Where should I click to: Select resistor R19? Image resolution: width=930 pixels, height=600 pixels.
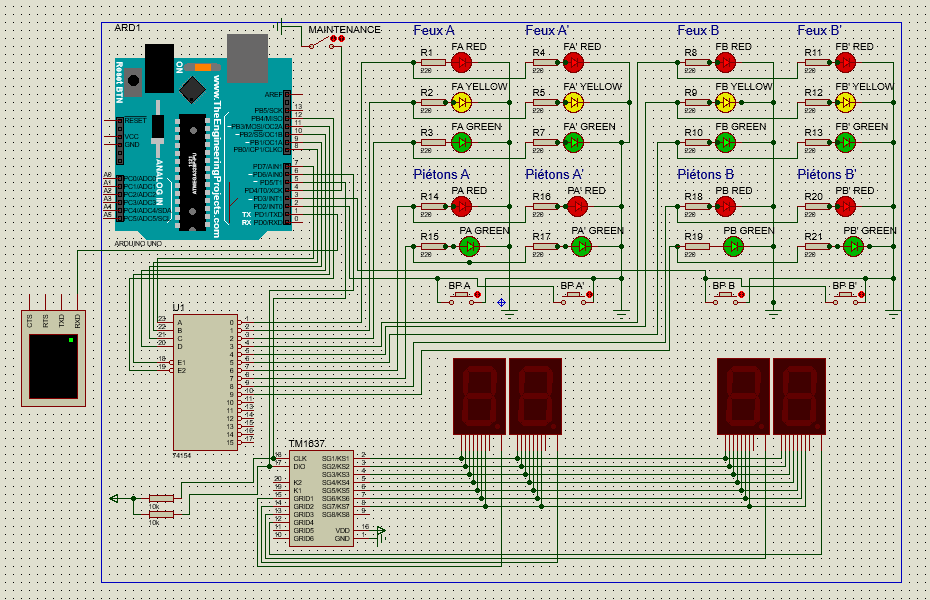click(697, 247)
